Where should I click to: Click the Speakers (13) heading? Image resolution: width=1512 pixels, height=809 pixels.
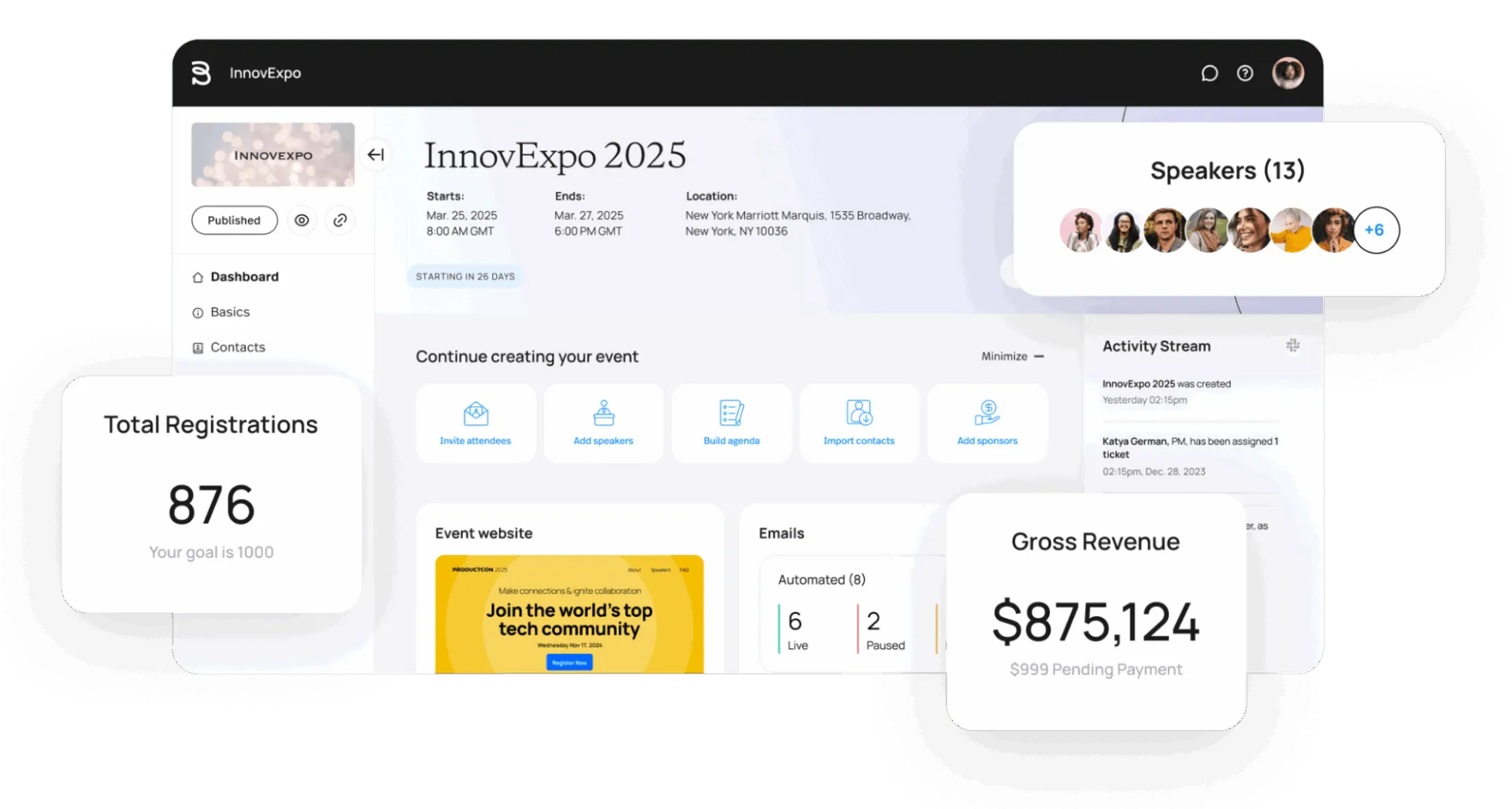tap(1227, 170)
